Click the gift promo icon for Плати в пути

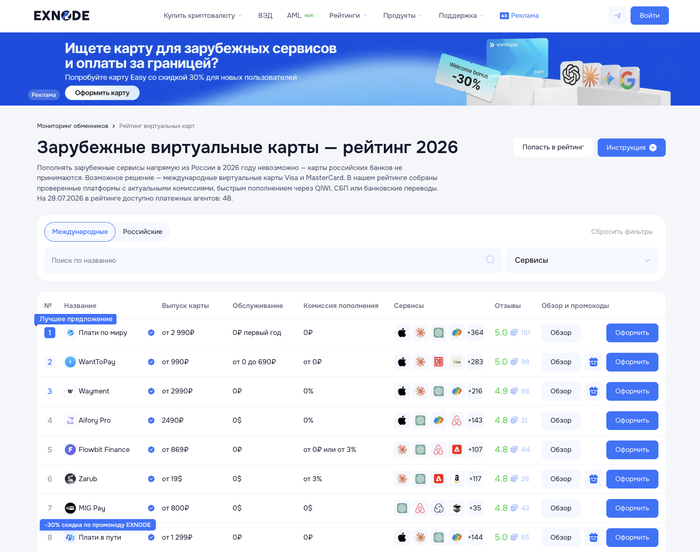click(593, 537)
